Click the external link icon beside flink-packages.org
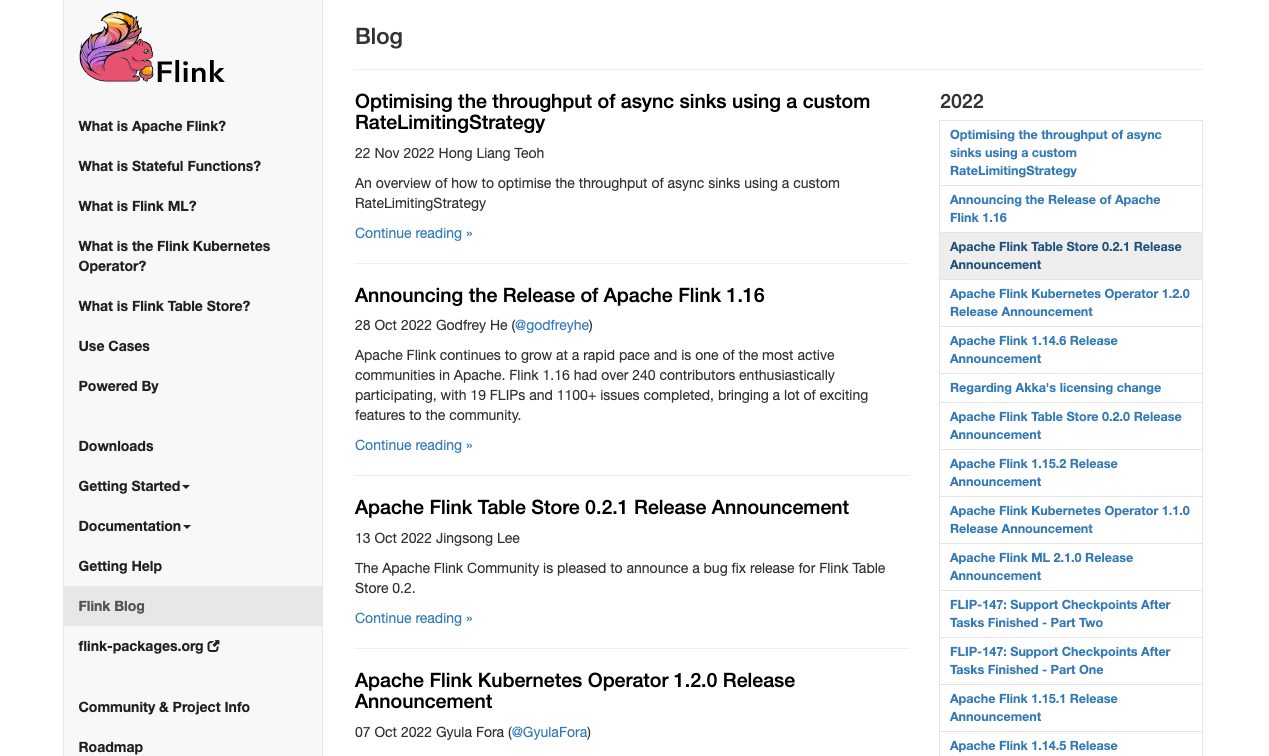Screen dimensions: 1269x756 pos(213,646)
